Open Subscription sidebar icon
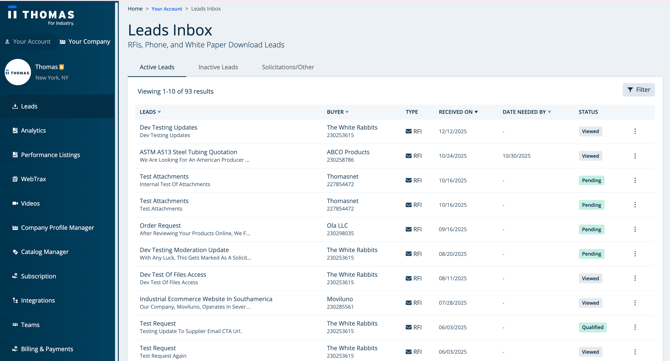Screen dimensions: 670x361 (x=15, y=276)
